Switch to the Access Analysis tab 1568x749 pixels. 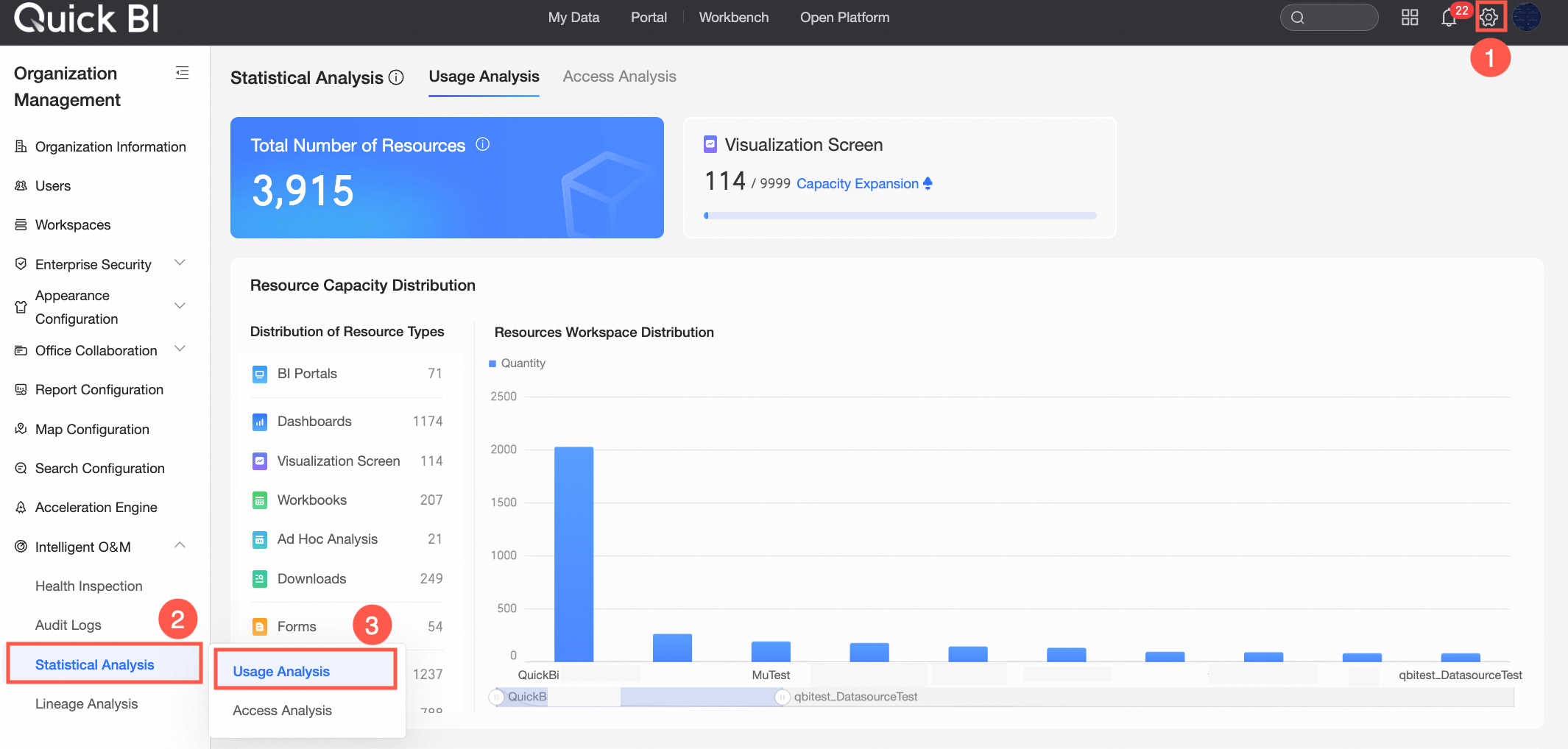620,77
